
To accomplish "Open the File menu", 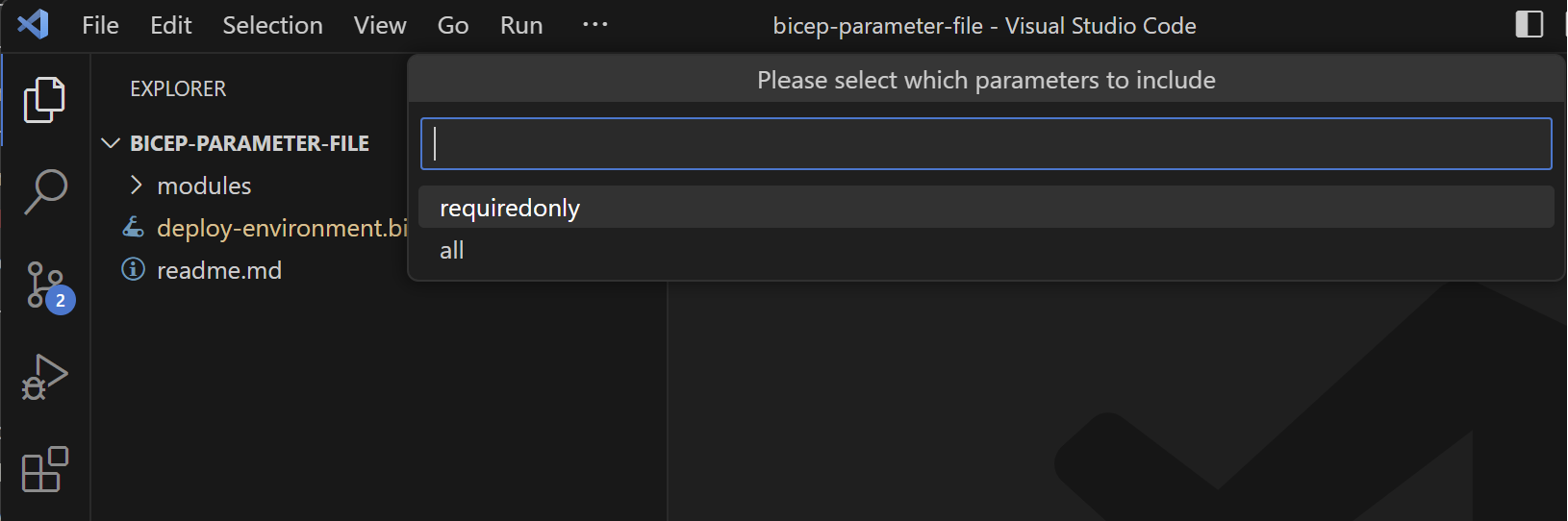I will click(100, 25).
